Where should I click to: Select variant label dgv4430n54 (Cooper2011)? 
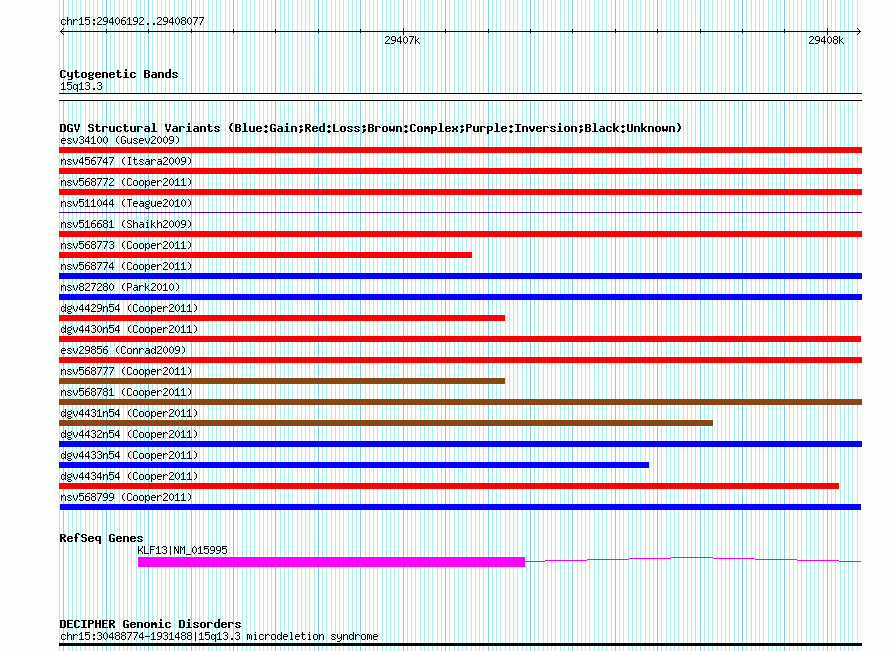click(x=129, y=329)
